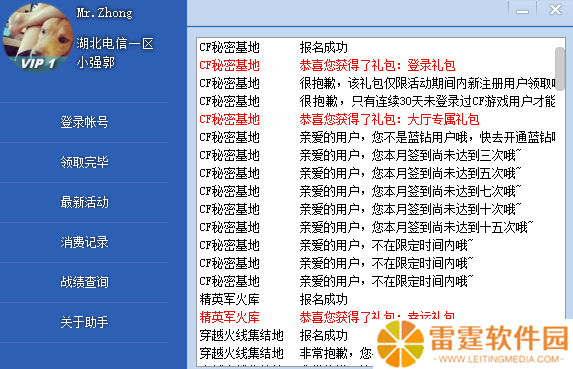Screen dimensions: 573x369
Task: Select the 登录礼包 red log entry
Action: coord(377,65)
